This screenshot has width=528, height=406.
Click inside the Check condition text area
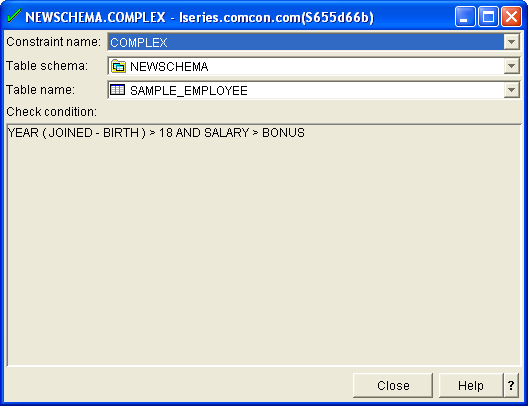click(x=264, y=245)
